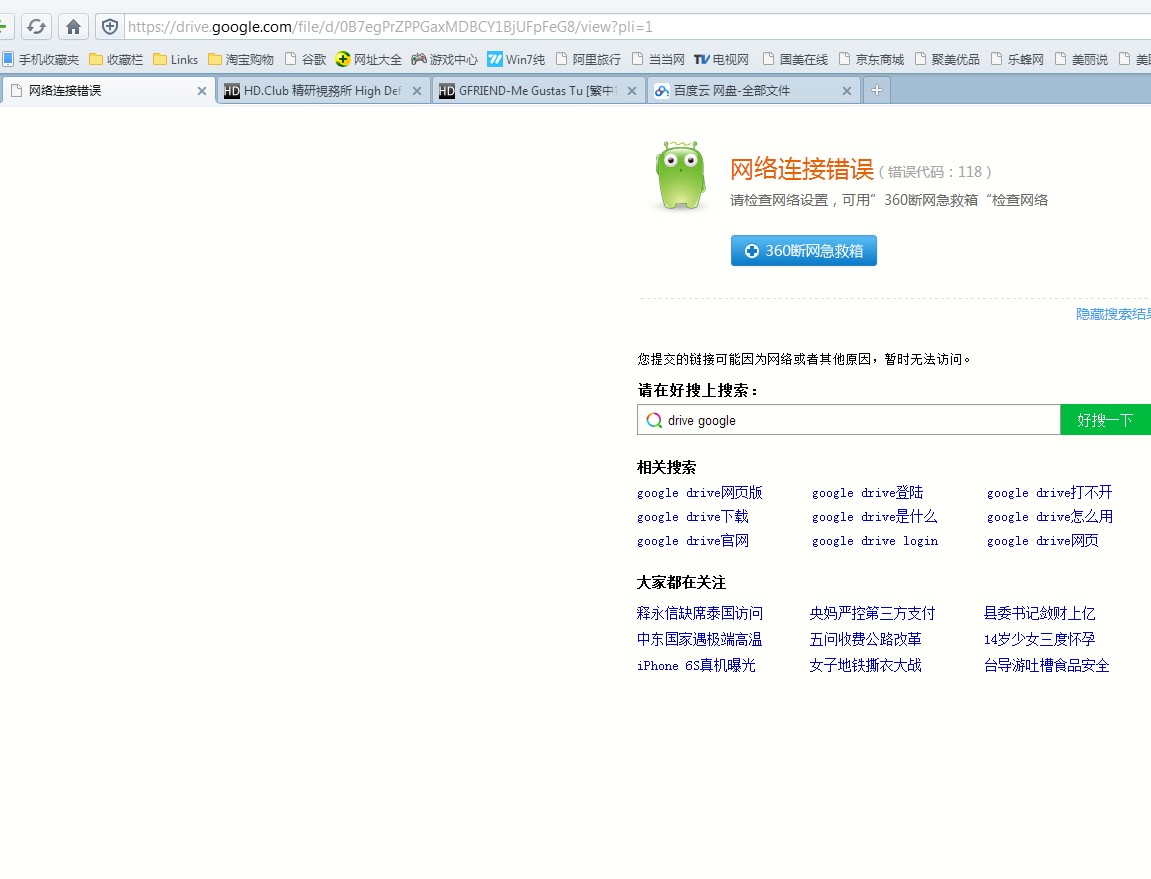Close the 网络连接错误 tab
Viewport: 1151px width, 879px height.
tap(202, 91)
